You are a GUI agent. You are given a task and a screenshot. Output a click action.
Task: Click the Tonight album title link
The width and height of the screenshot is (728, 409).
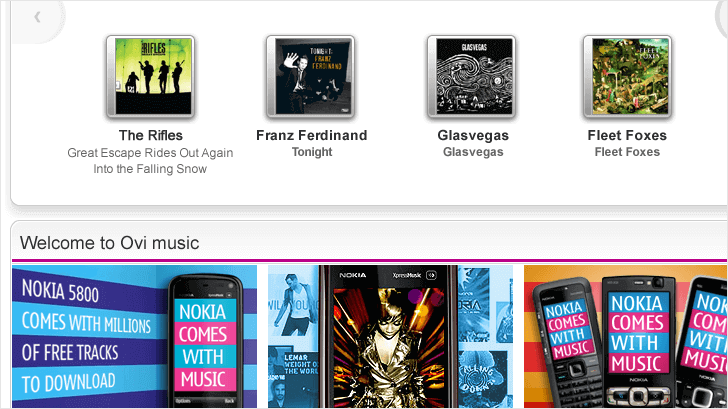click(x=312, y=152)
